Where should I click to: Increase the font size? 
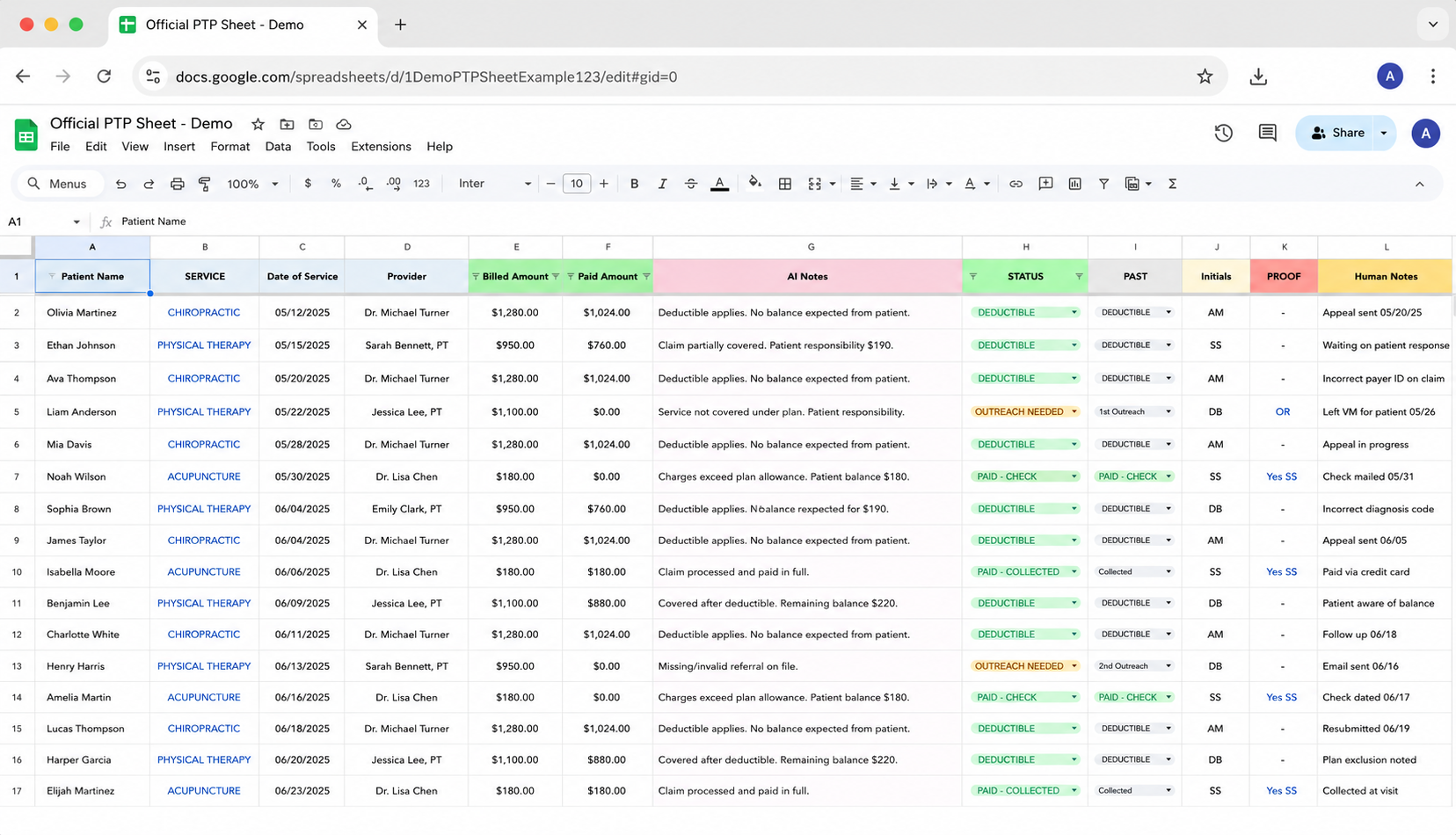603,184
